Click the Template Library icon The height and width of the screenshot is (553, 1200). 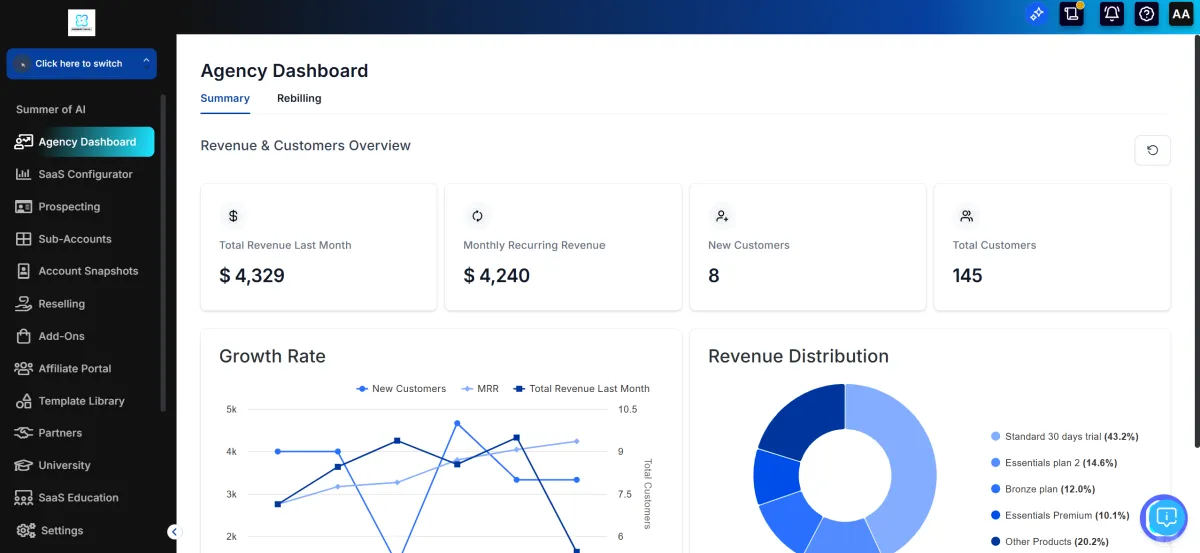coord(24,401)
